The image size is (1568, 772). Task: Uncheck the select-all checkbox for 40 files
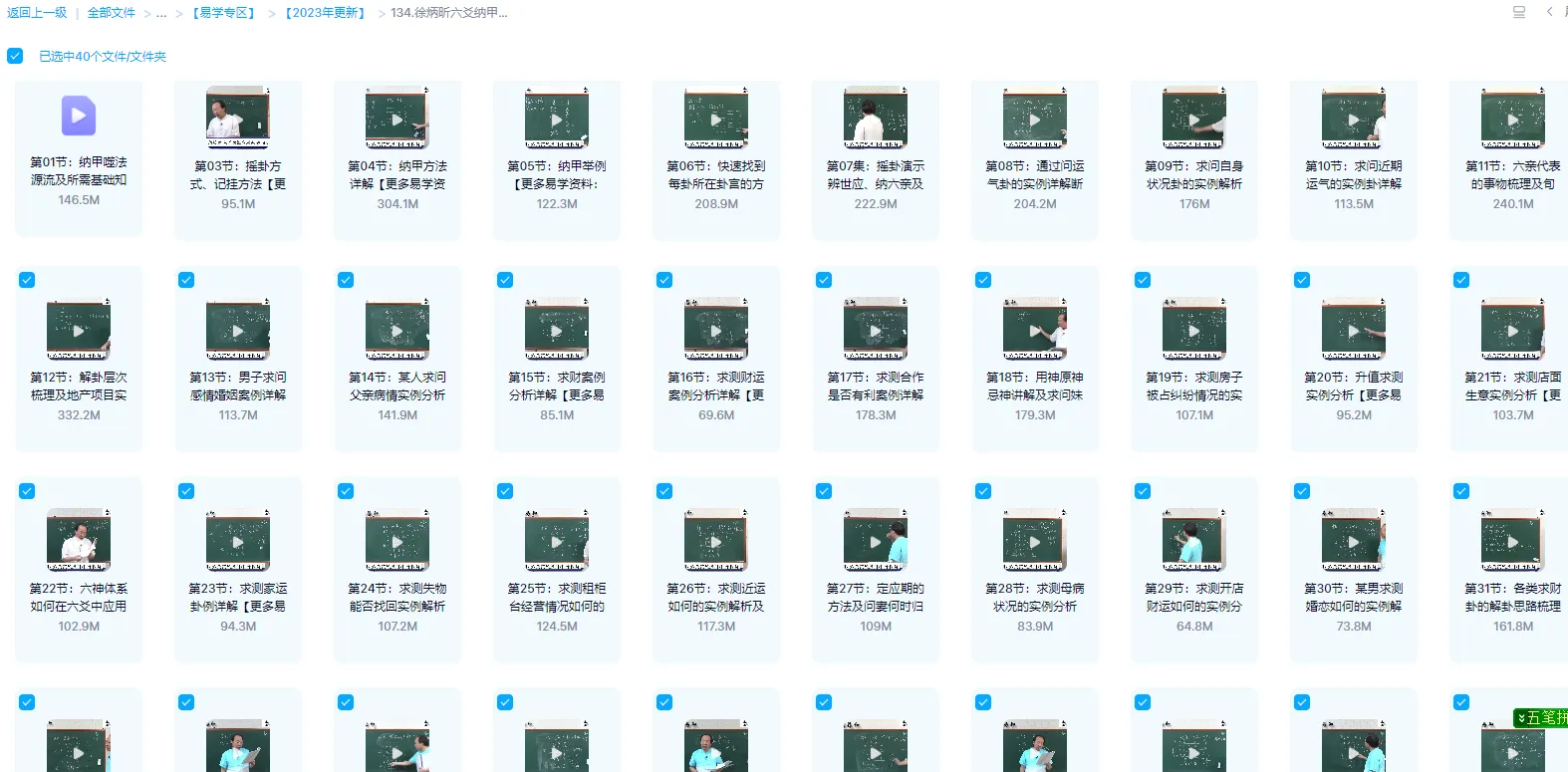click(x=15, y=56)
